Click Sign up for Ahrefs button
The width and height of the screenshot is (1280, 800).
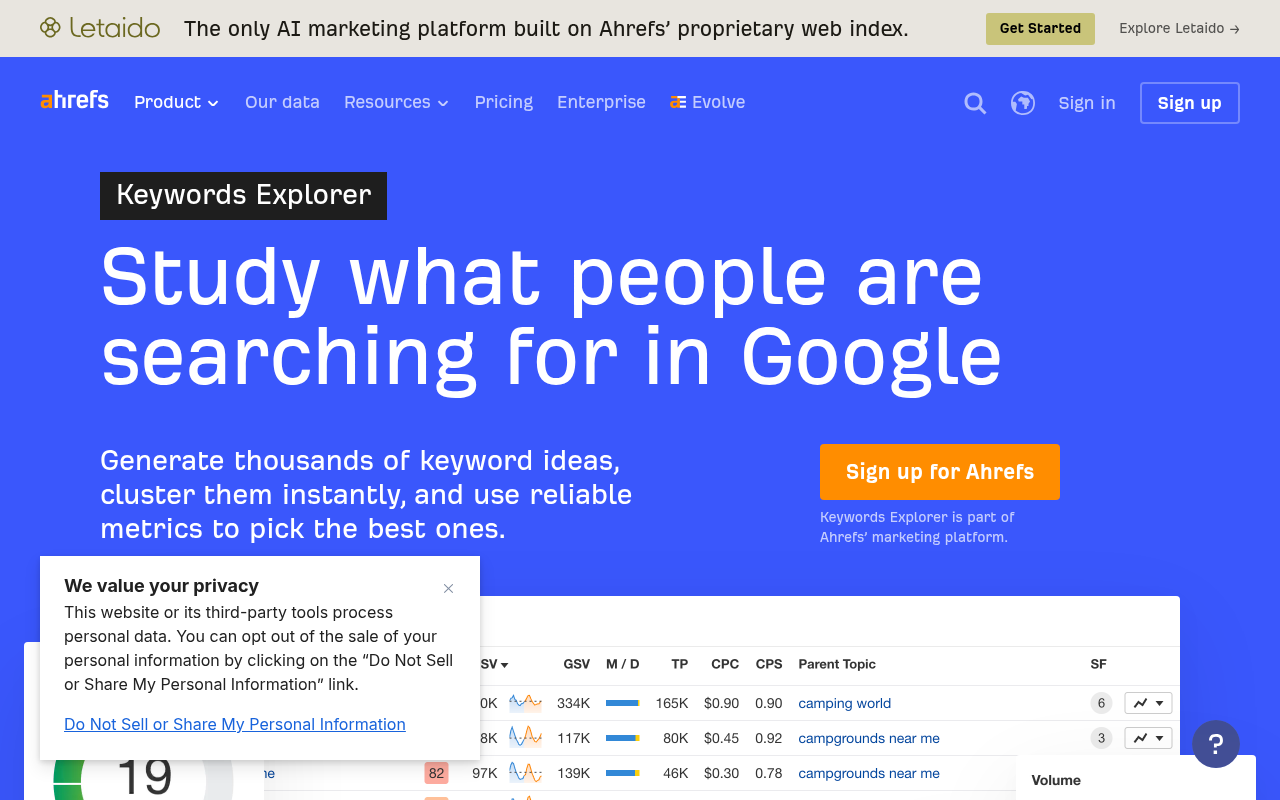pyautogui.click(x=940, y=472)
